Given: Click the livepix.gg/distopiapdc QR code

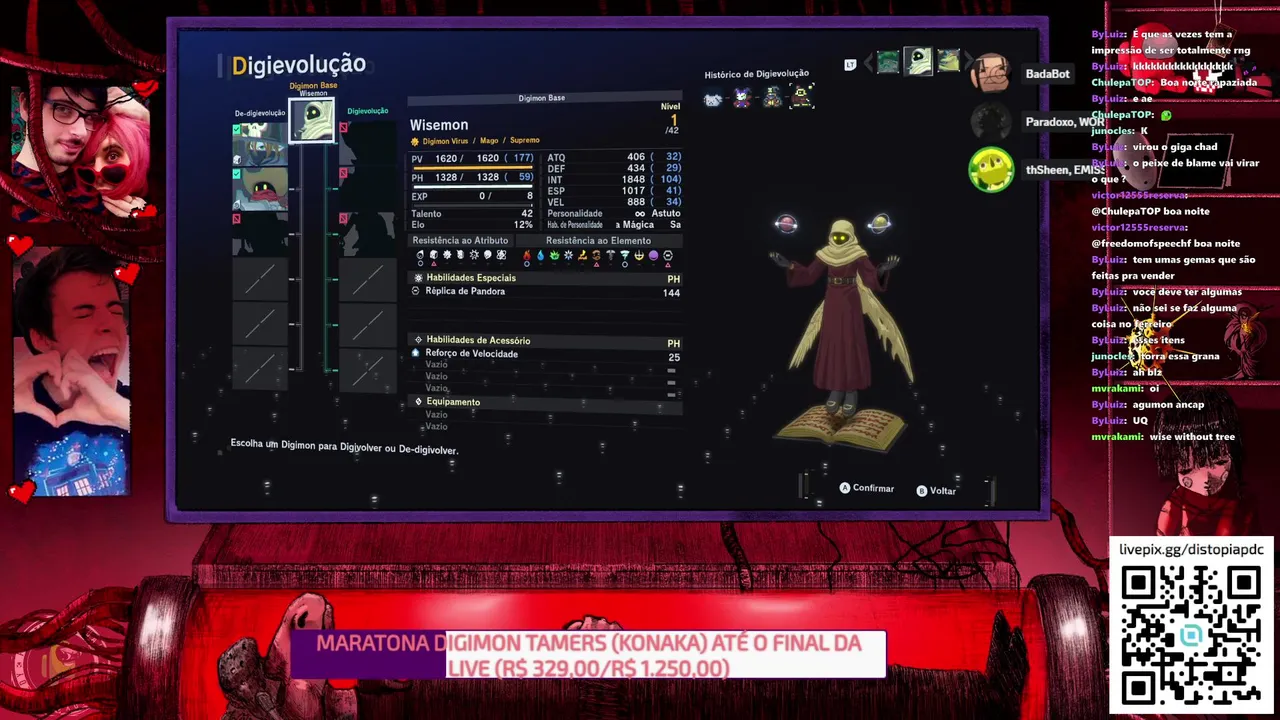Looking at the screenshot, I should (x=1190, y=635).
